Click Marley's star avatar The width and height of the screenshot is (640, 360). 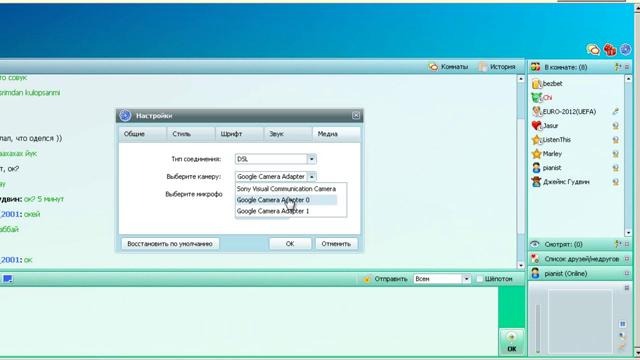[536, 154]
